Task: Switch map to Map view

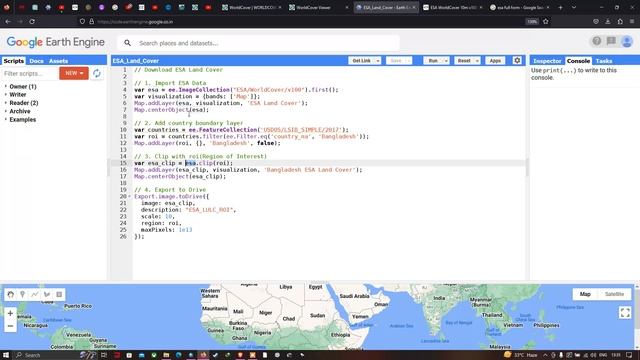Action: 585,294
